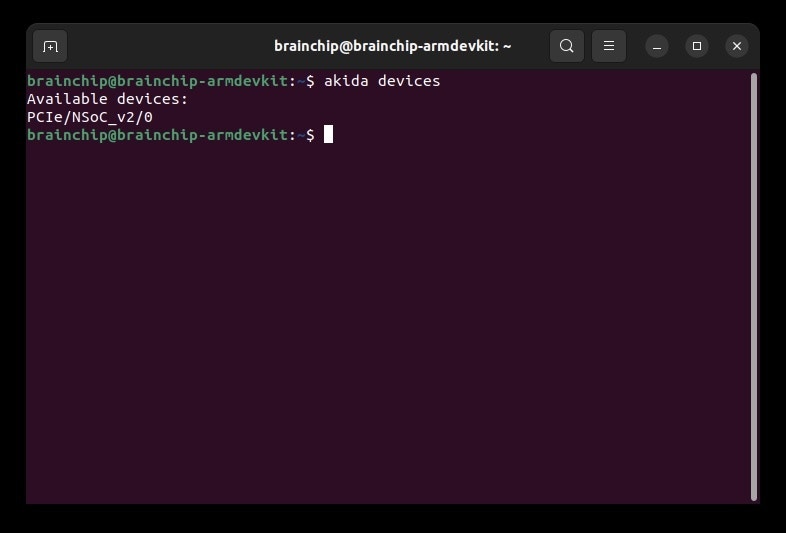Open a new terminal tab

(50, 46)
